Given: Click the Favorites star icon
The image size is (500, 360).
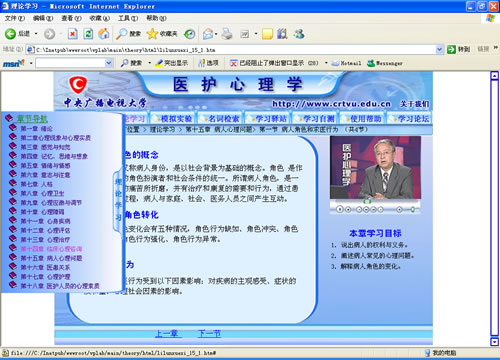Looking at the screenshot, I should (x=152, y=34).
